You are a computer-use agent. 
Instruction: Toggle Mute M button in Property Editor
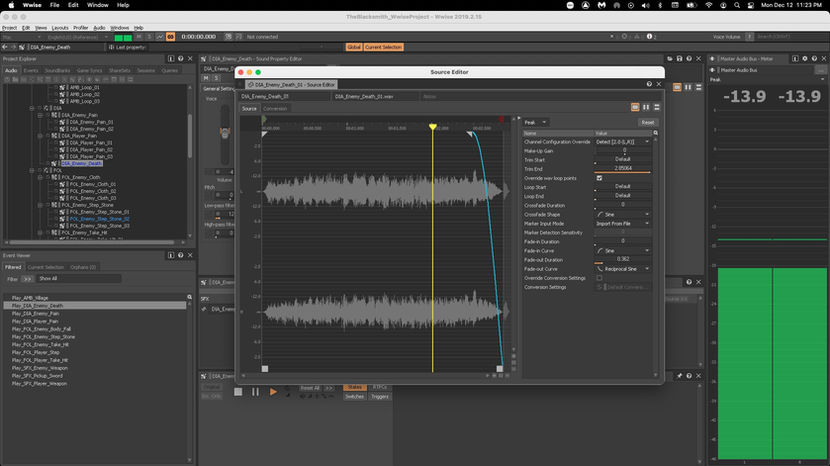(x=206, y=78)
